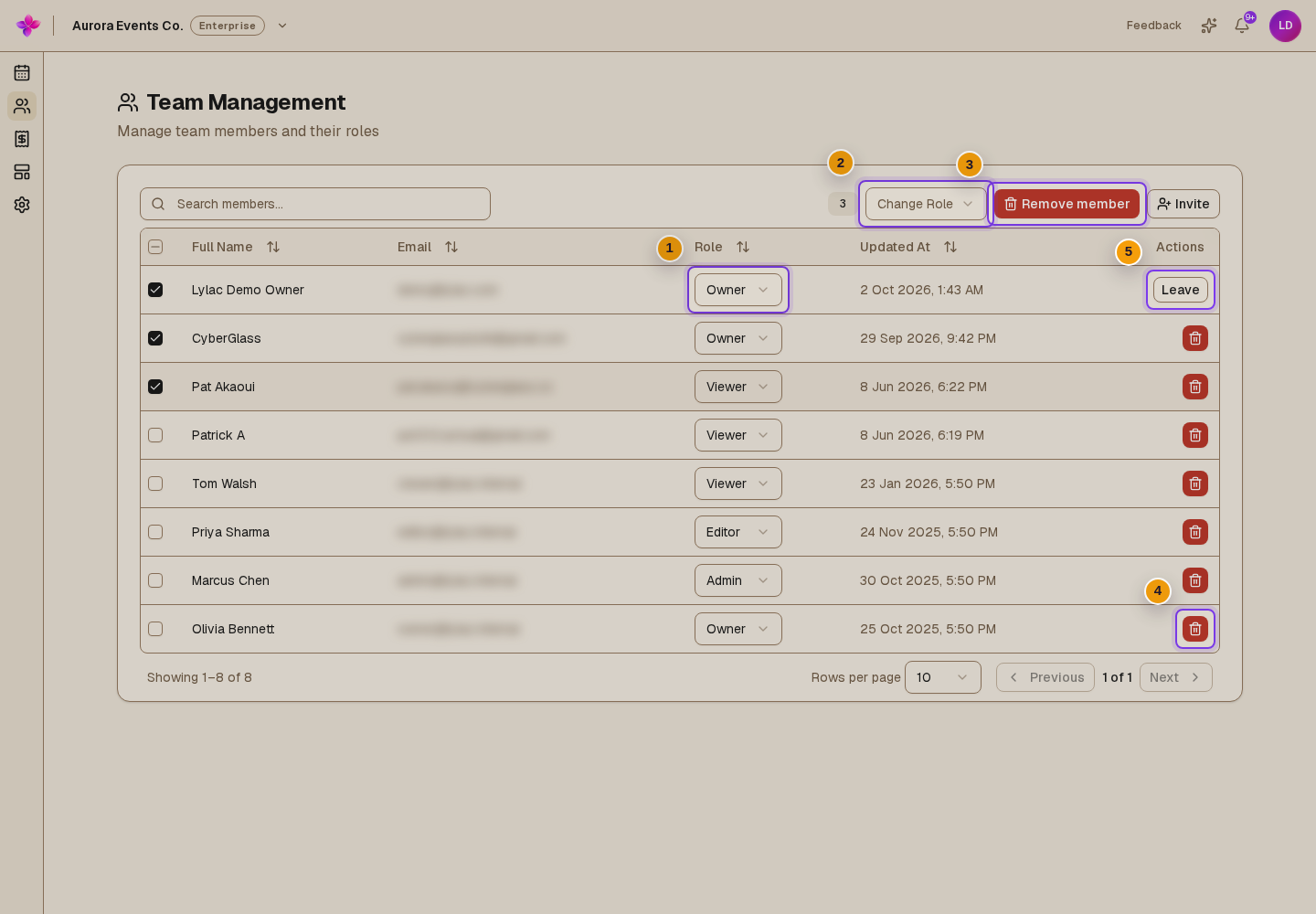The image size is (1316, 914).
Task: Sort by Email column arrows
Action: pos(451,247)
